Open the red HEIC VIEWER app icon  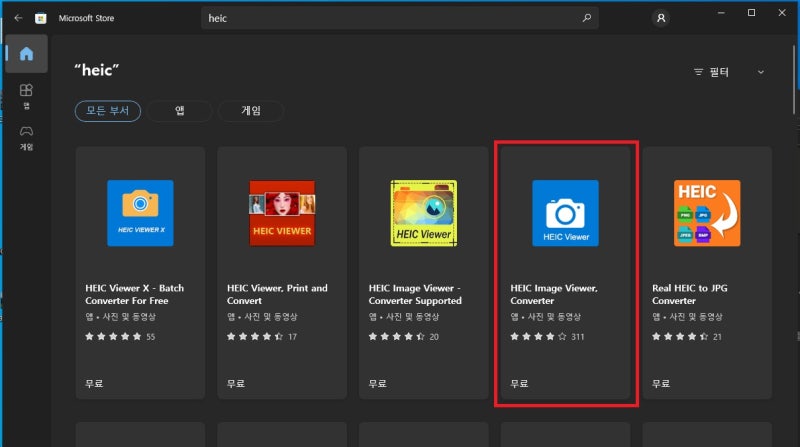(x=282, y=213)
